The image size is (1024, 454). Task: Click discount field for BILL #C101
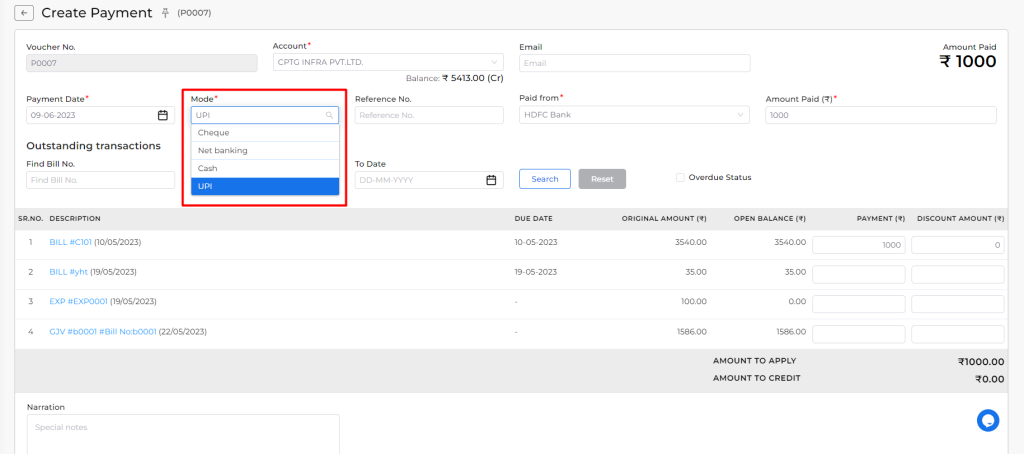point(958,245)
